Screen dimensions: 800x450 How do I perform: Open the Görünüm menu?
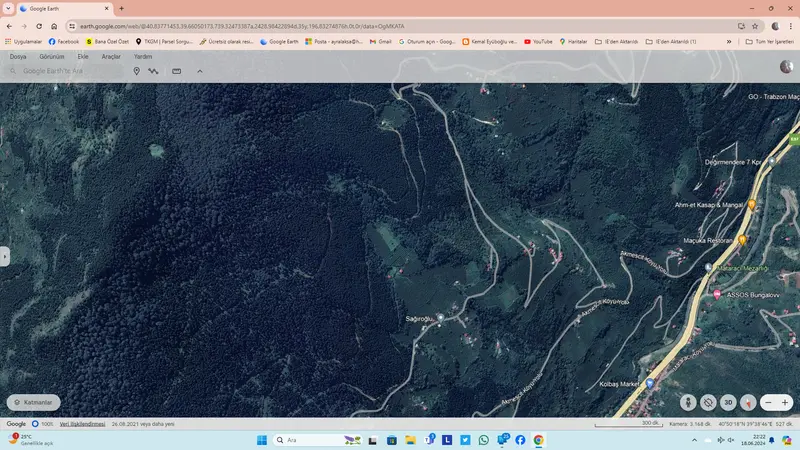tap(52, 57)
